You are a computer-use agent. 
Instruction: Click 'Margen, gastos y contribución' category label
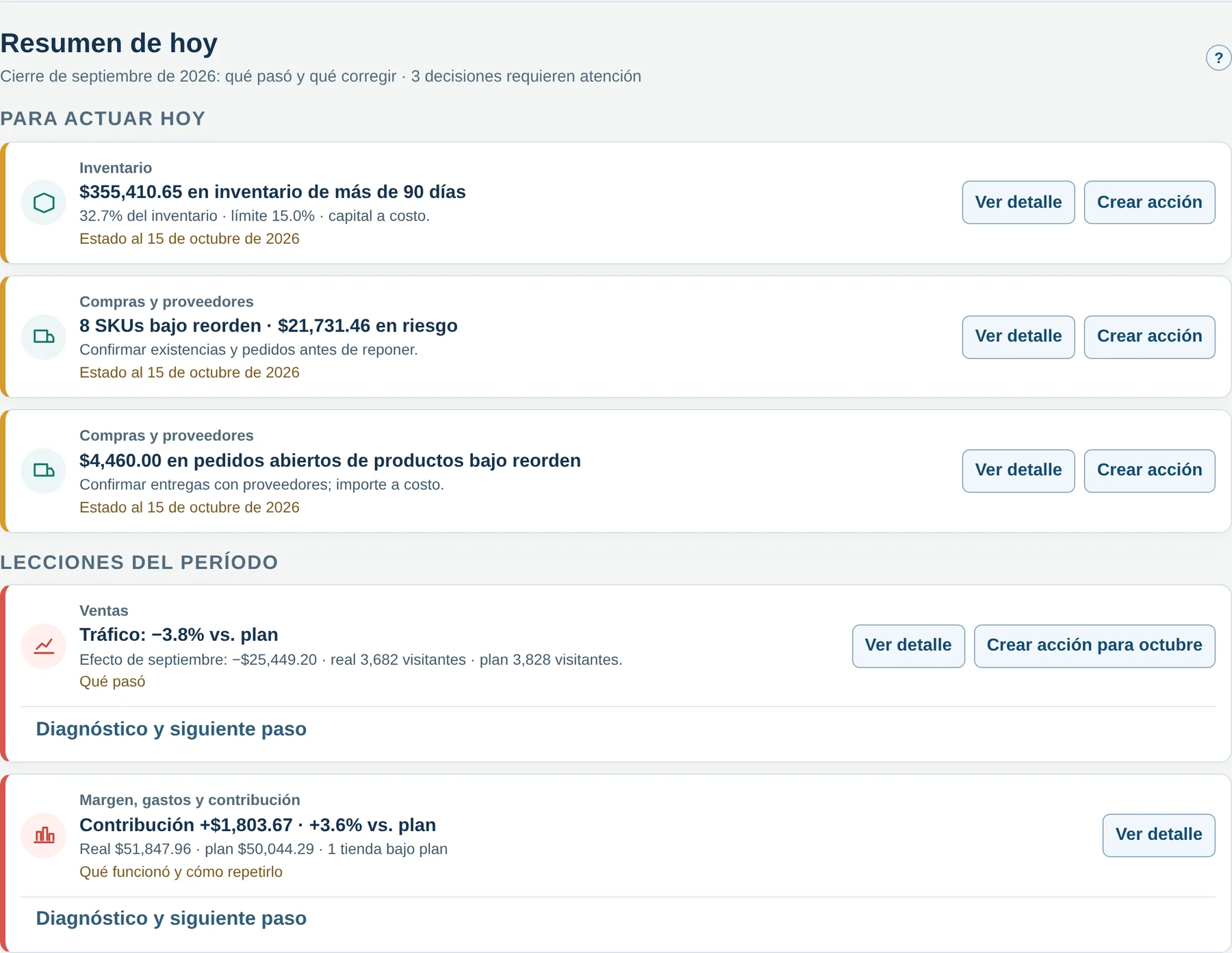click(x=190, y=800)
